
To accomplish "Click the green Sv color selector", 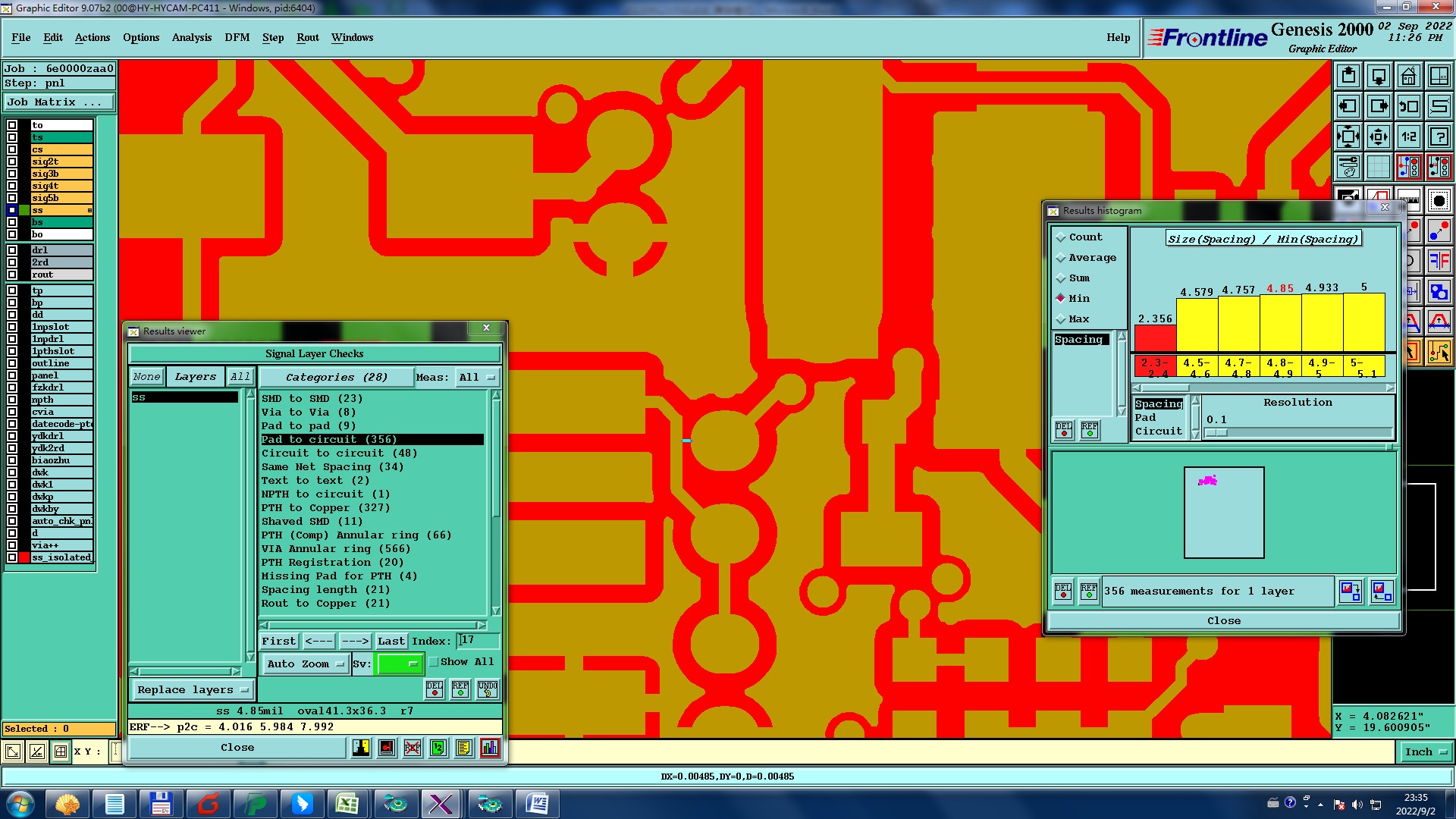I will tap(399, 664).
